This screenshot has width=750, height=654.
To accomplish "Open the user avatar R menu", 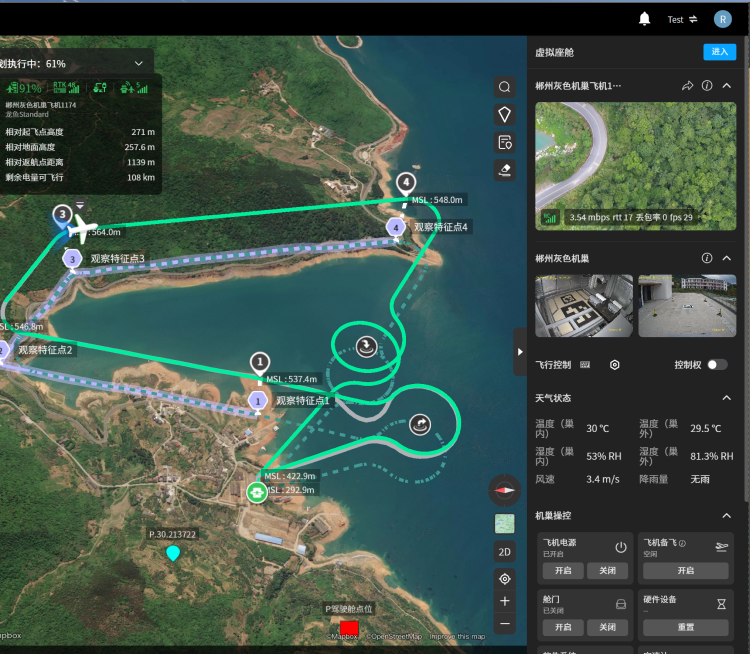I will click(722, 19).
